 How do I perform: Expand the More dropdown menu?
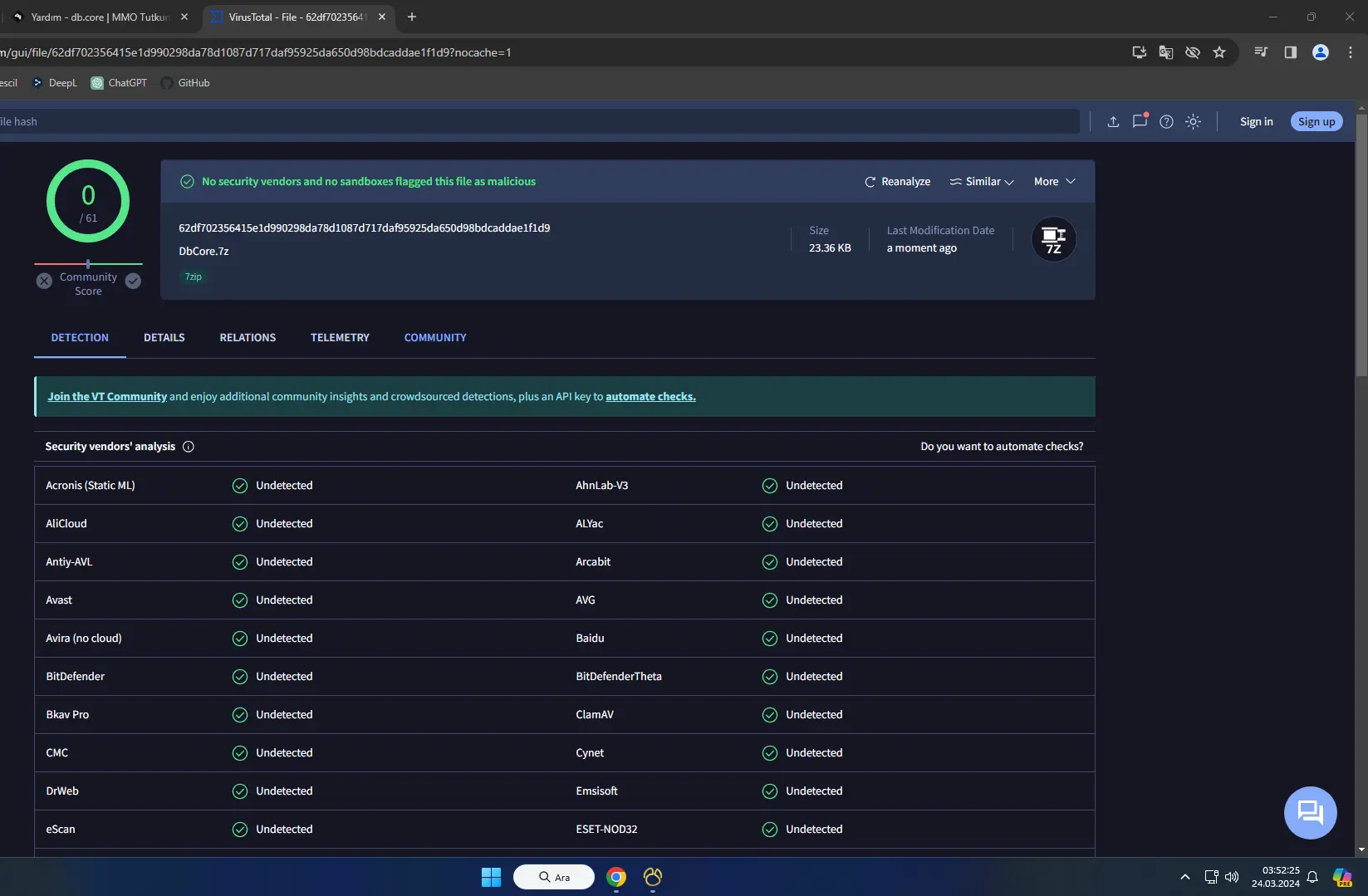(1054, 182)
